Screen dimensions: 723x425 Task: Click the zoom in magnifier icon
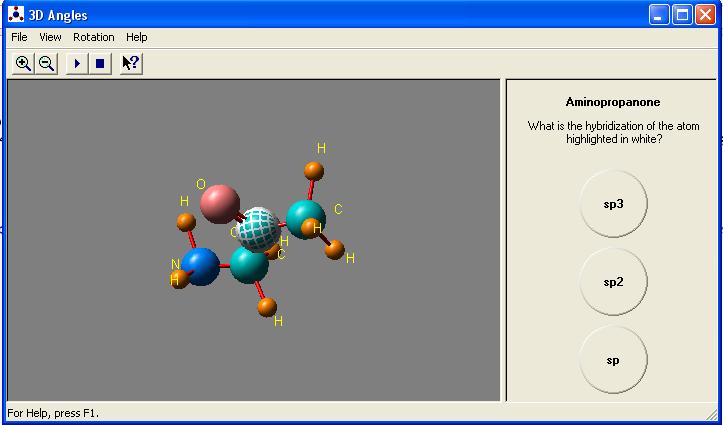23,63
